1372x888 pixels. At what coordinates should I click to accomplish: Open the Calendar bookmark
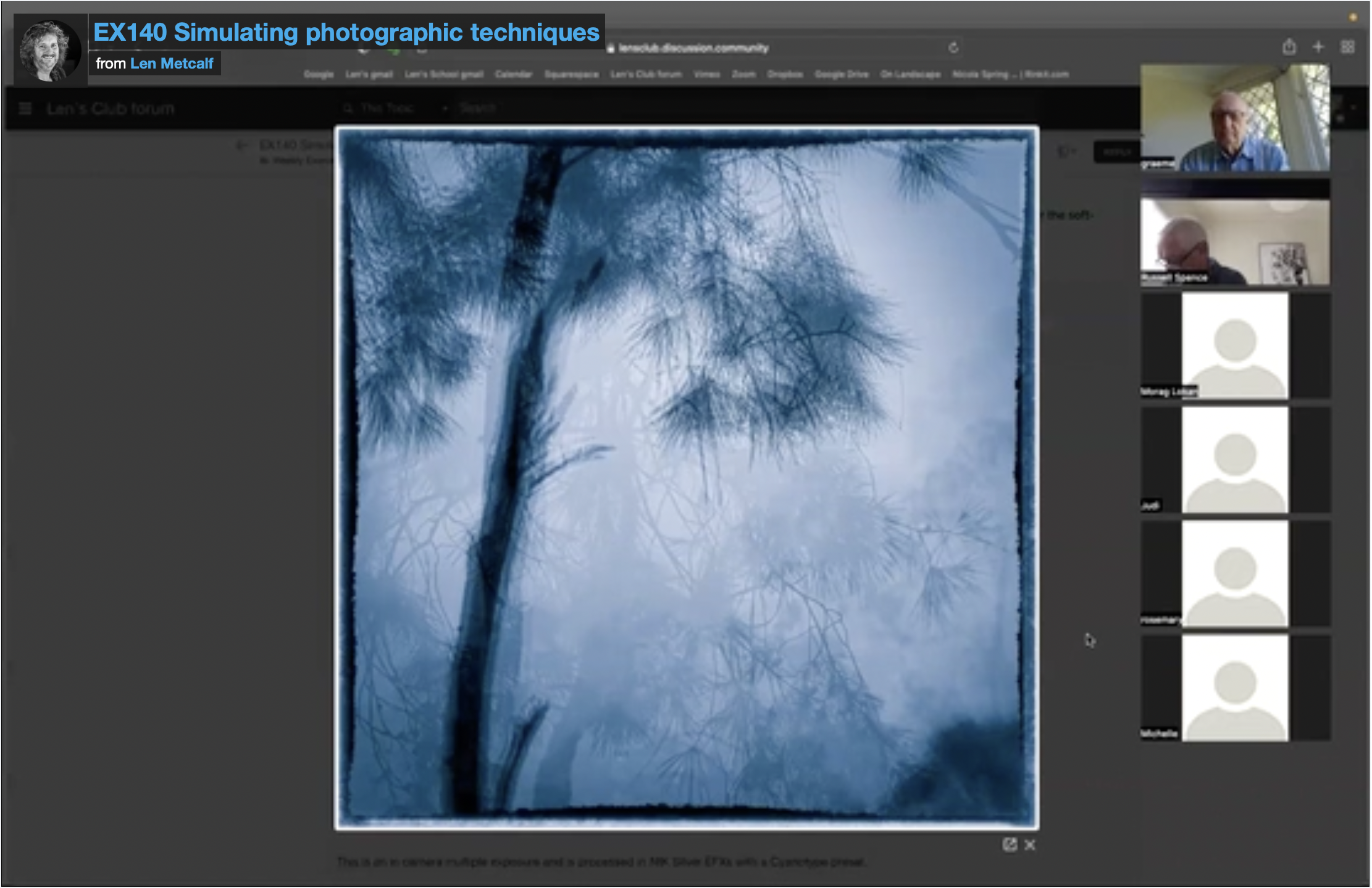tap(513, 74)
